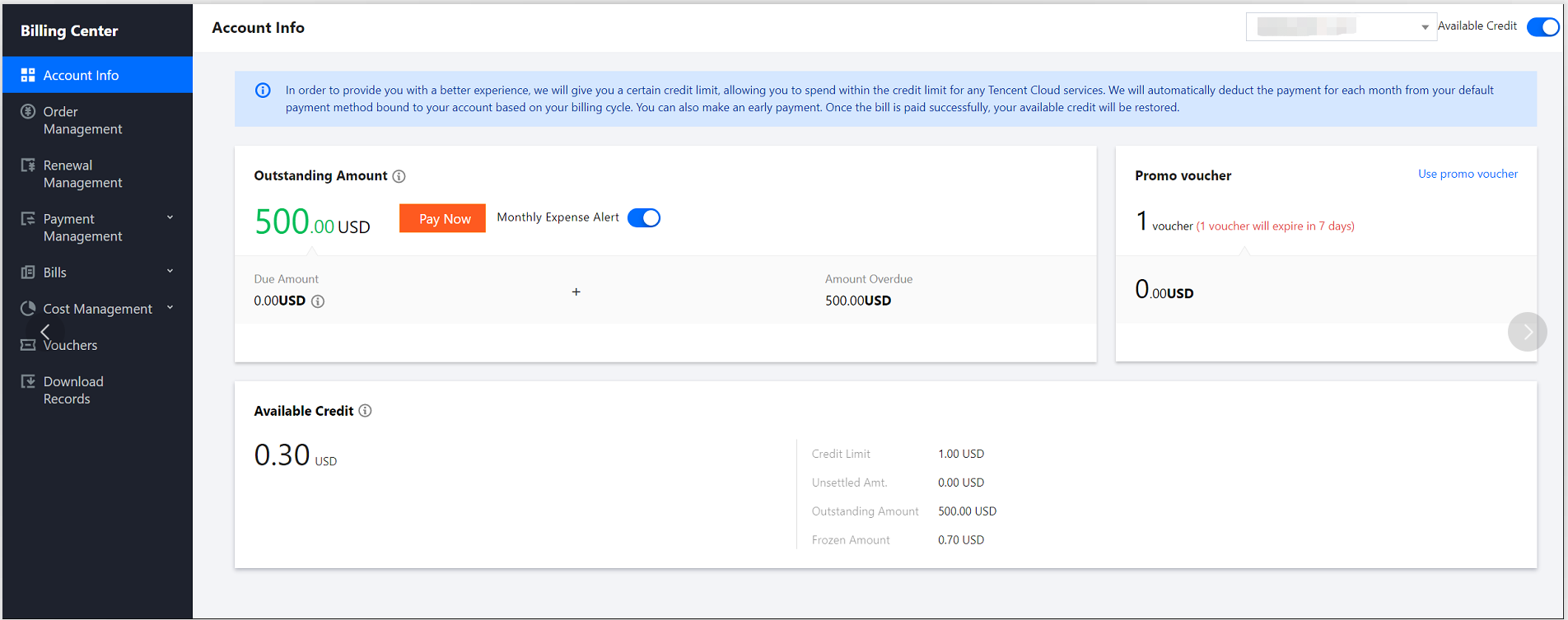1568x620 pixels.
Task: Click the Cost Management pie icon
Action: [28, 308]
